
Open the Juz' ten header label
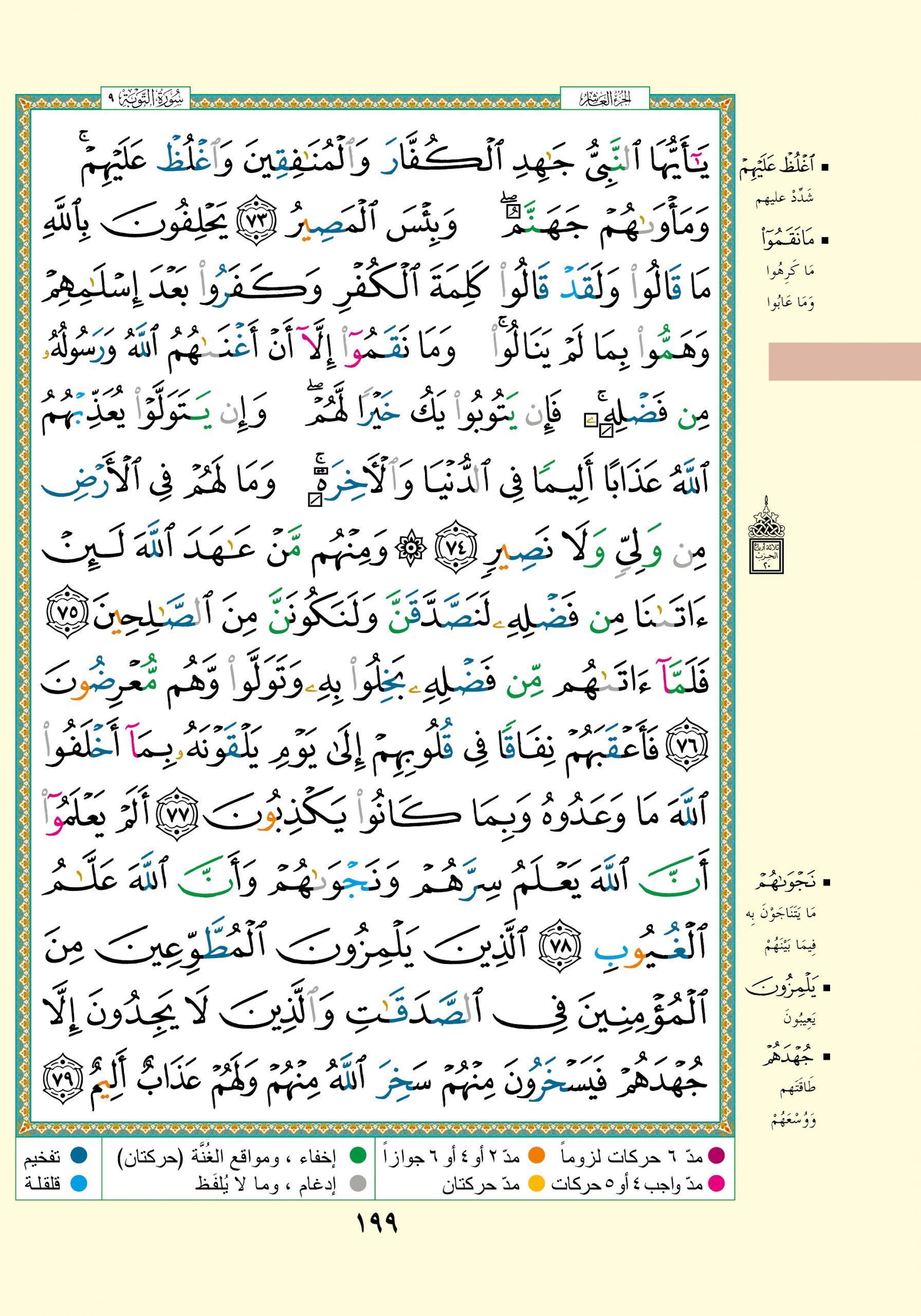point(604,99)
